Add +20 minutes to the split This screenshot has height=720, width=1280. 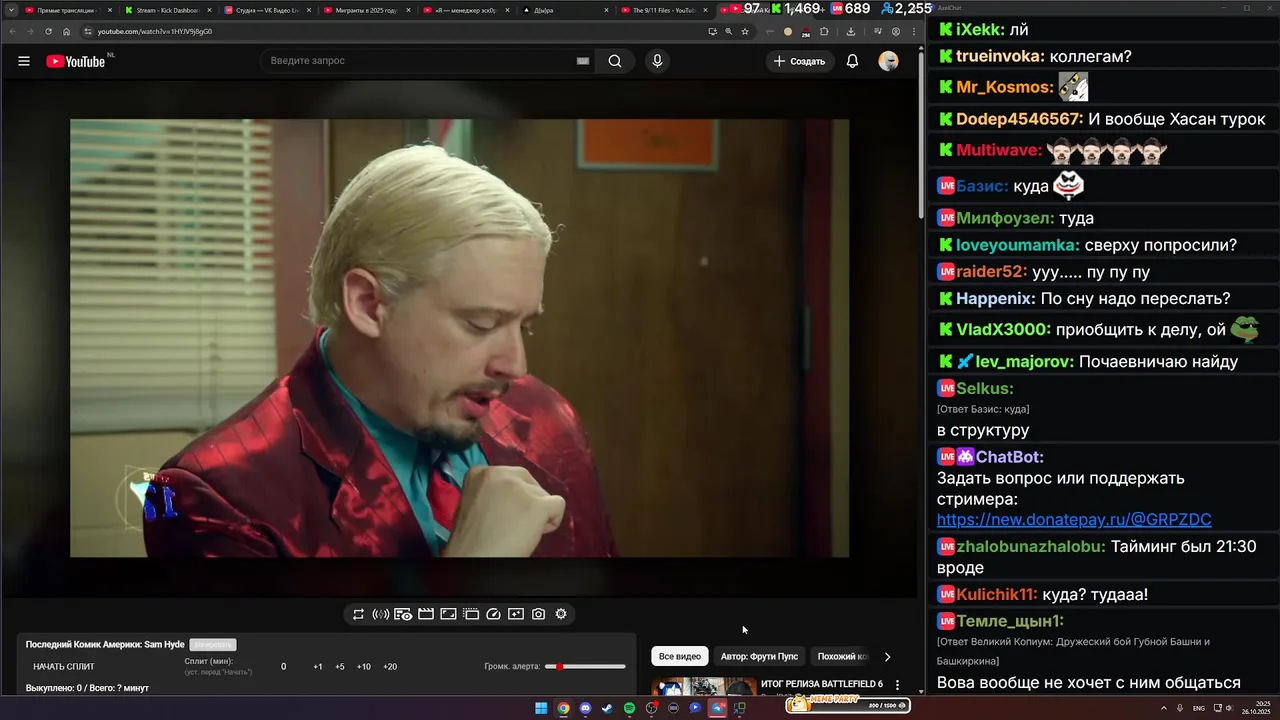tap(390, 667)
